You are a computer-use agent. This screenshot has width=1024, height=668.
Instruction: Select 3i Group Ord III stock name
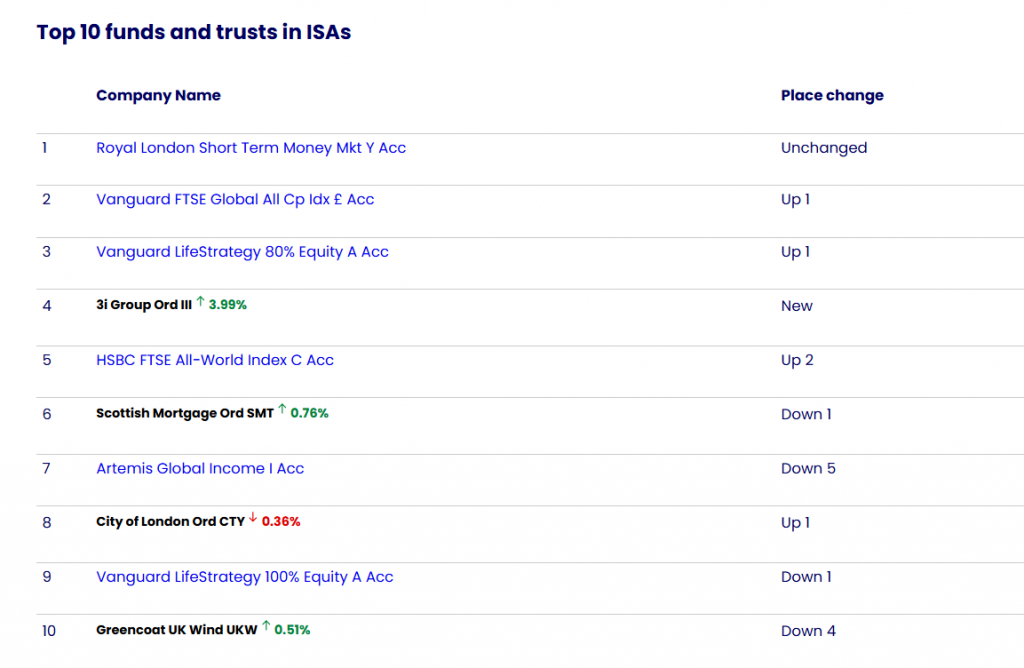[143, 306]
